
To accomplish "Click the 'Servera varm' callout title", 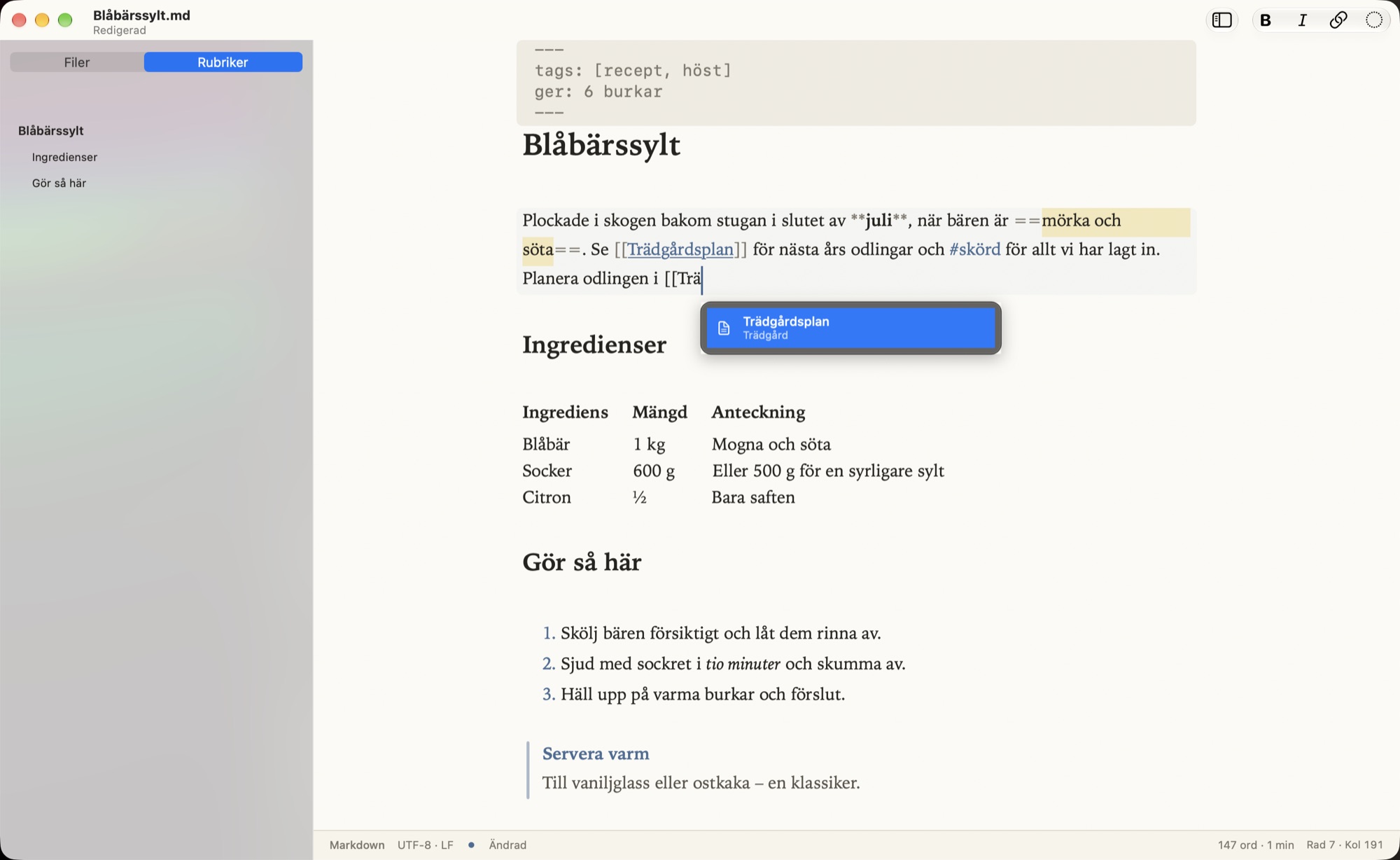I will click(x=596, y=754).
